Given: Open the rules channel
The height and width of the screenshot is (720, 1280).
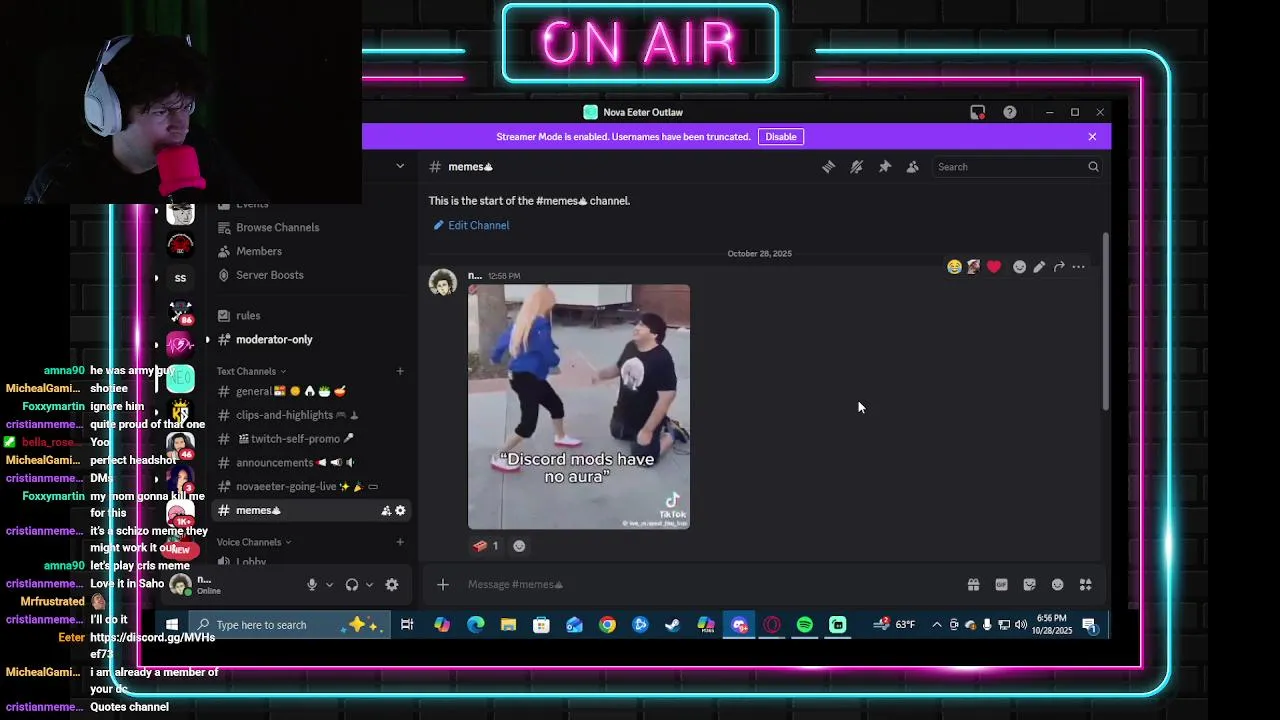Looking at the screenshot, I should coord(312,316).
